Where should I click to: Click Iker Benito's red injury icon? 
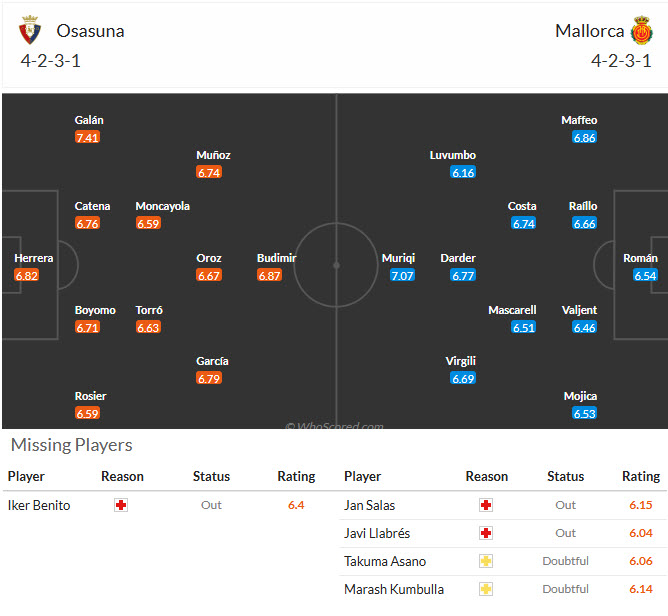click(121, 505)
